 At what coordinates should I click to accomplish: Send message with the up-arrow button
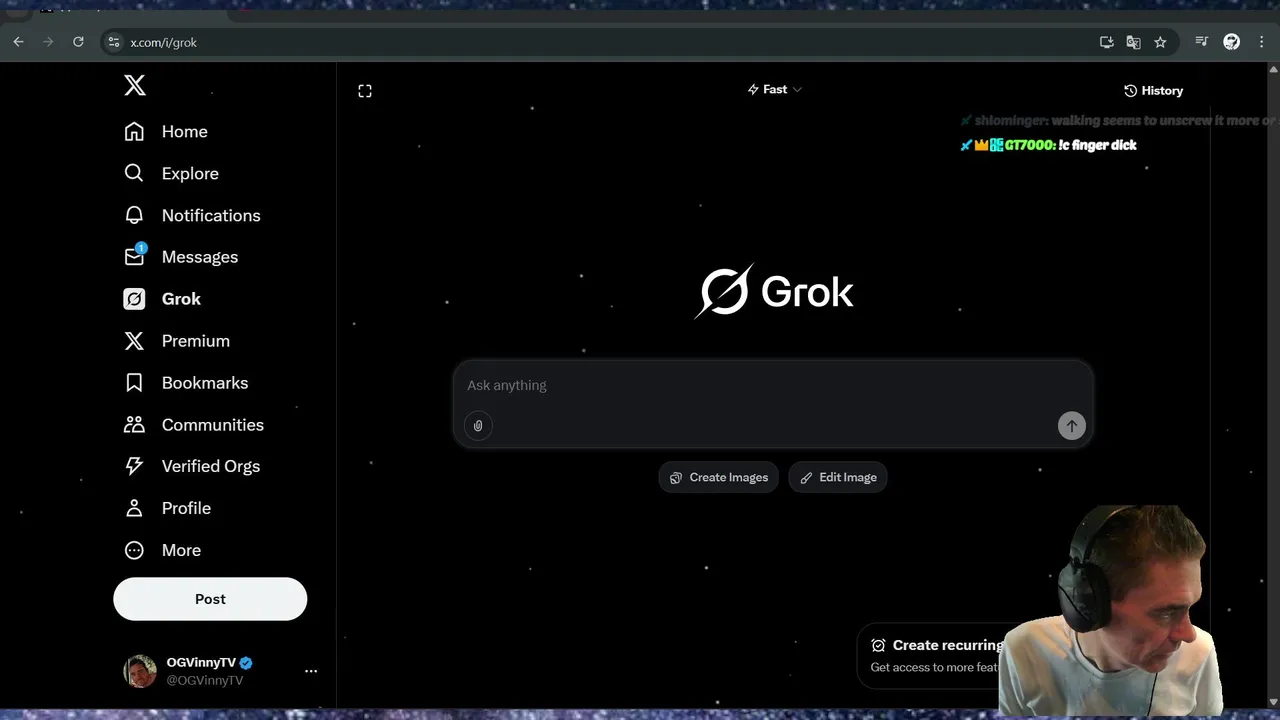pos(1071,426)
